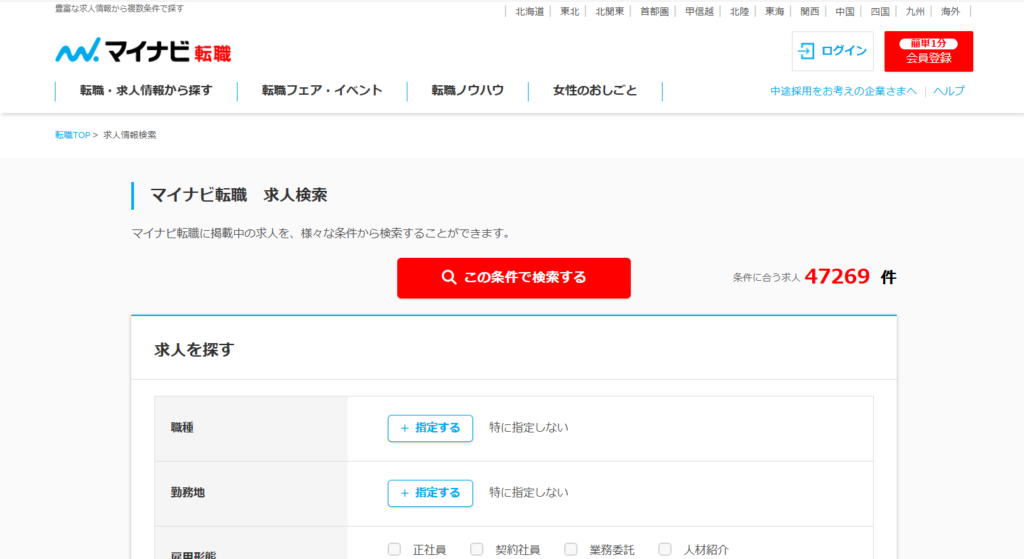Click the magnifying glass search icon
1024x559 pixels.
coord(449,278)
